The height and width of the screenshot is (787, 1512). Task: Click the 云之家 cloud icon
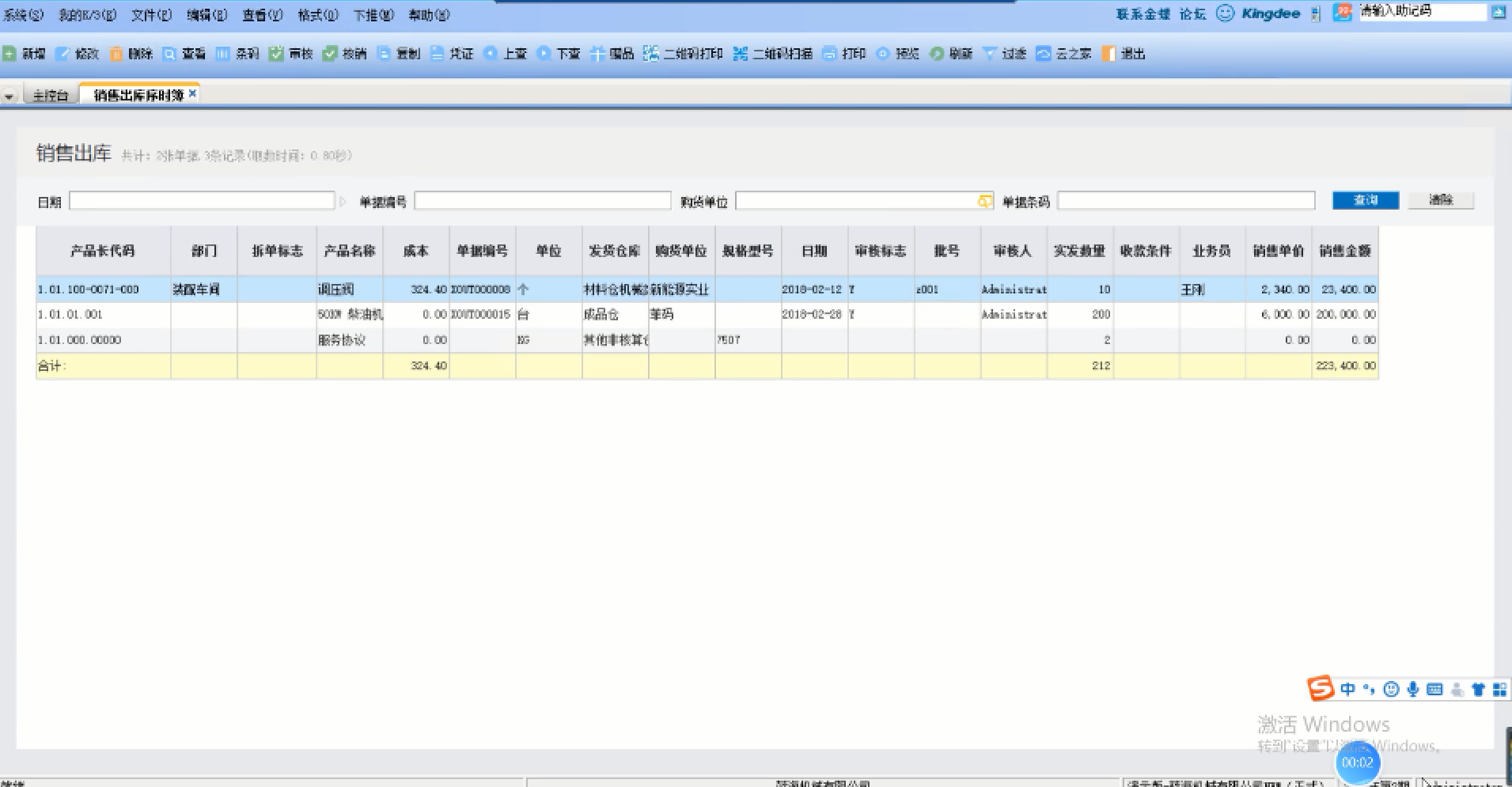tap(1044, 54)
